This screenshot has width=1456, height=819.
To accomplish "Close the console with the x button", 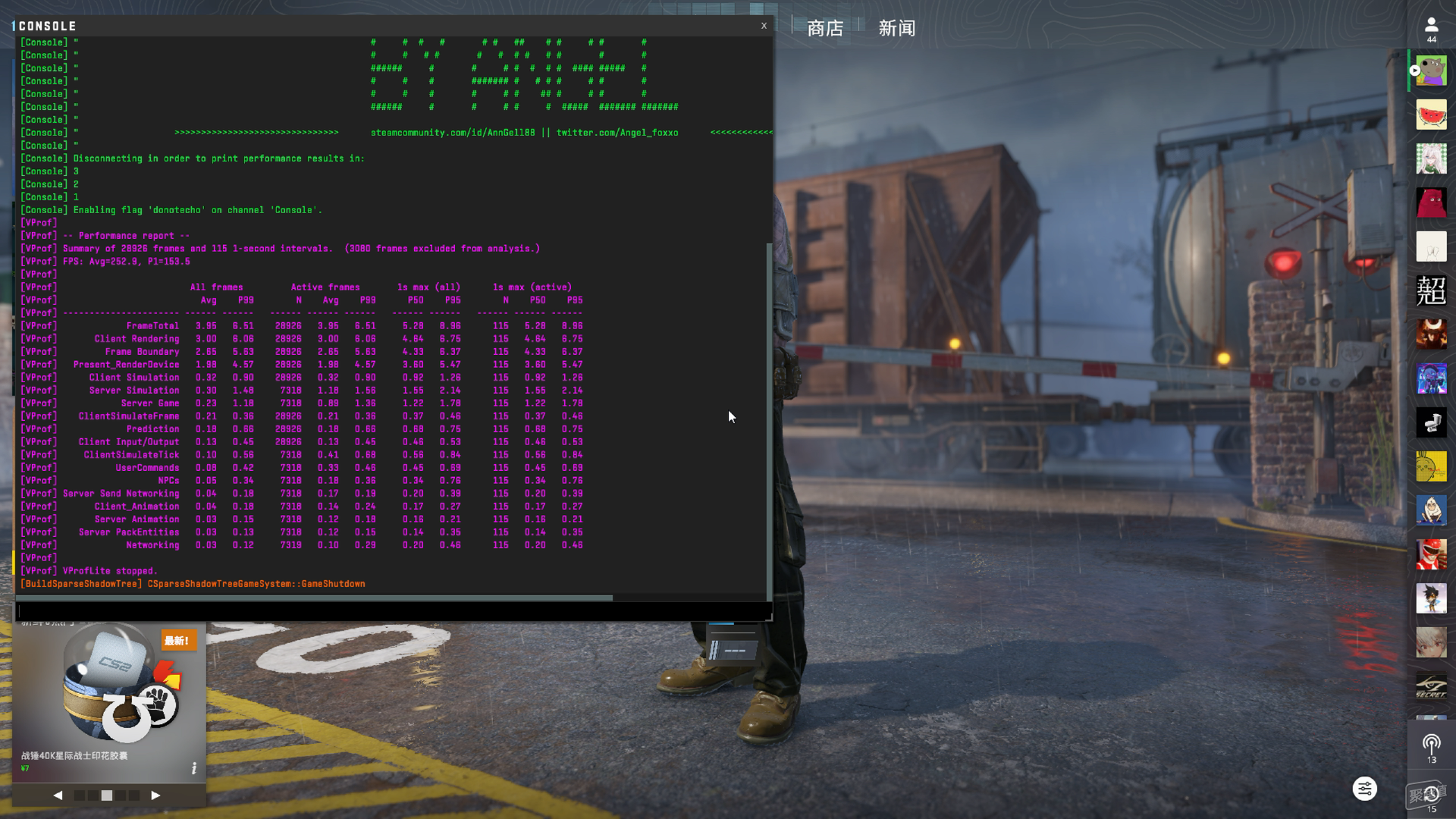I will 764,26.
